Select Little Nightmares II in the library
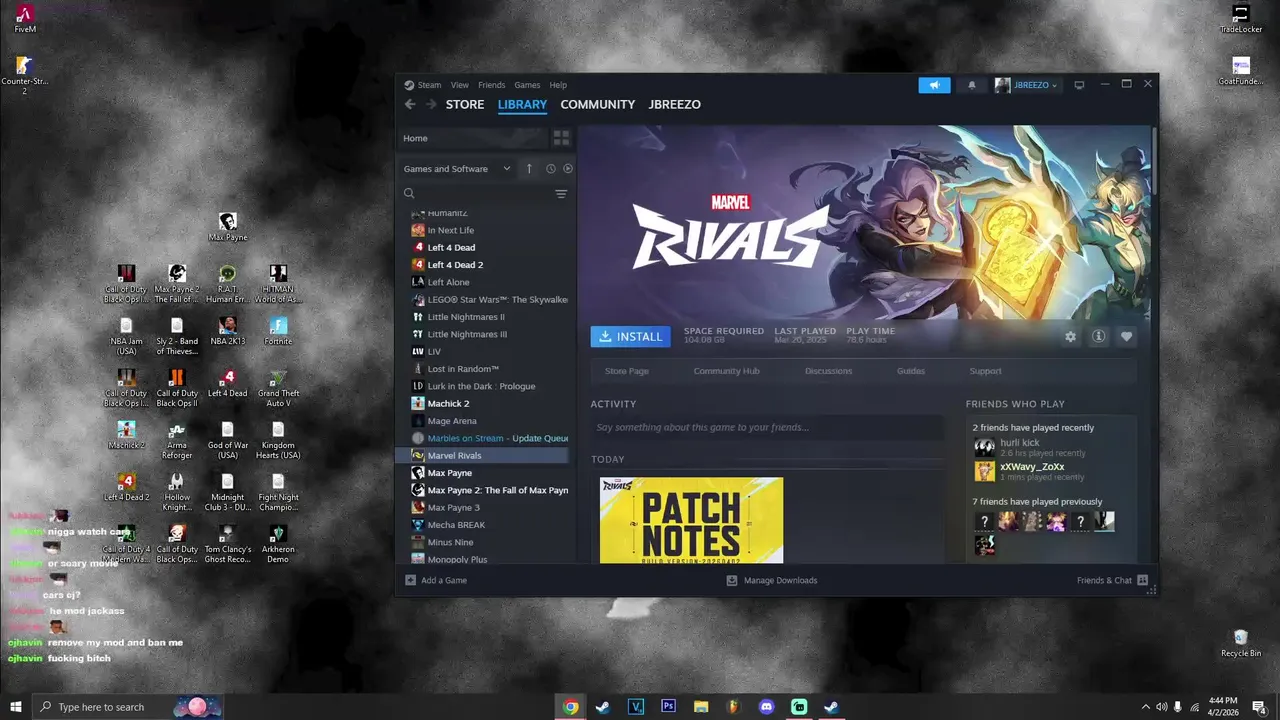 [x=466, y=317]
